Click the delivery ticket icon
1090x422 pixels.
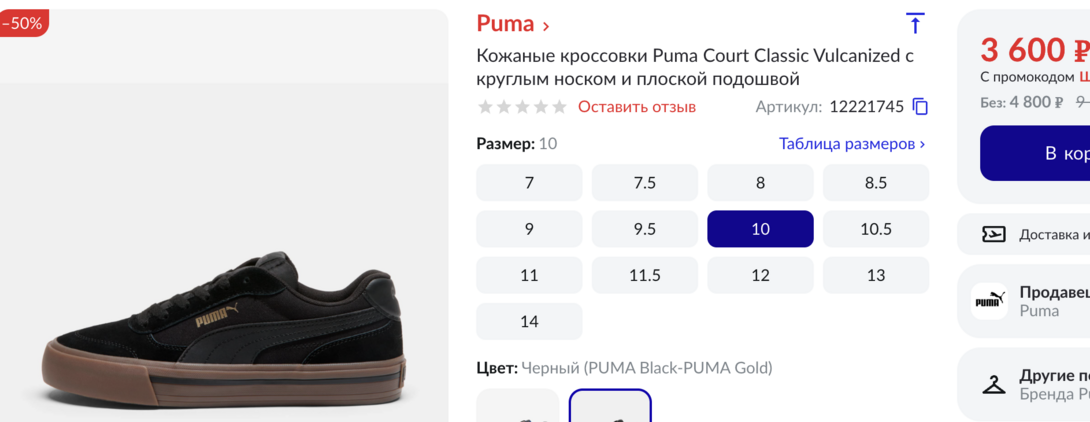click(993, 234)
